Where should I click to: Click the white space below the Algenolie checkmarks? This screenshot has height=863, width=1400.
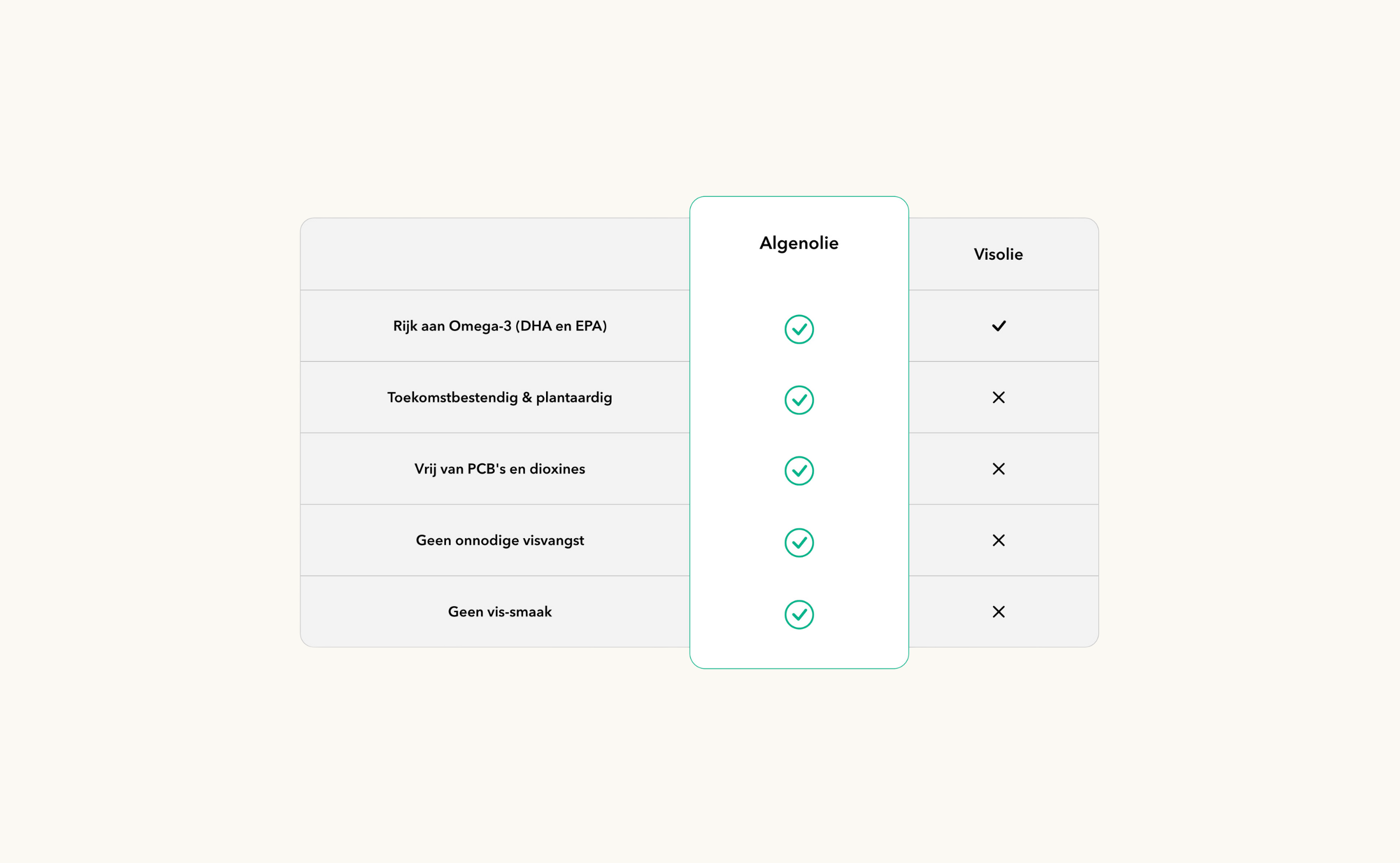coord(799,649)
